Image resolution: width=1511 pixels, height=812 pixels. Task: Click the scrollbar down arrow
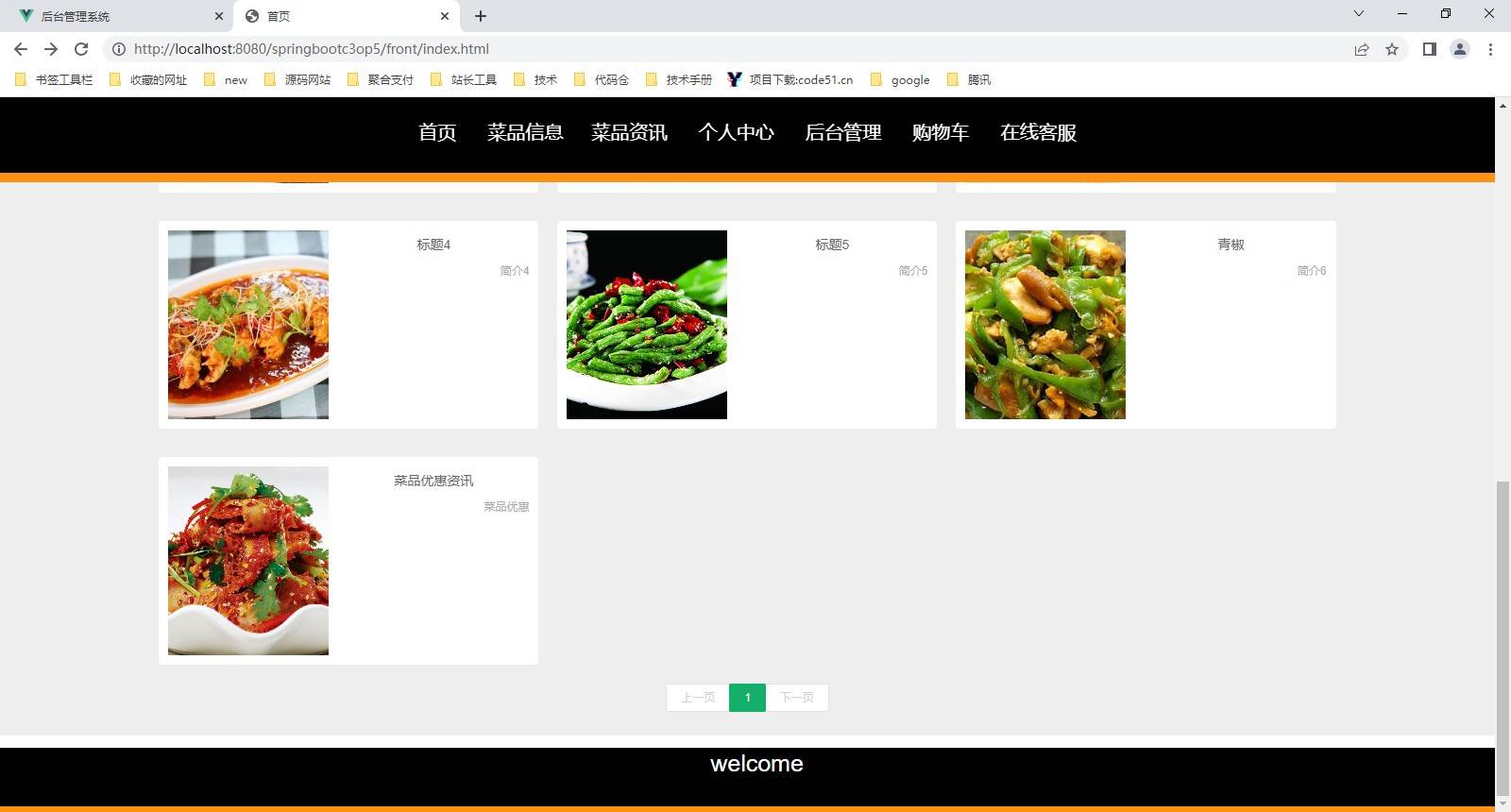click(1503, 804)
